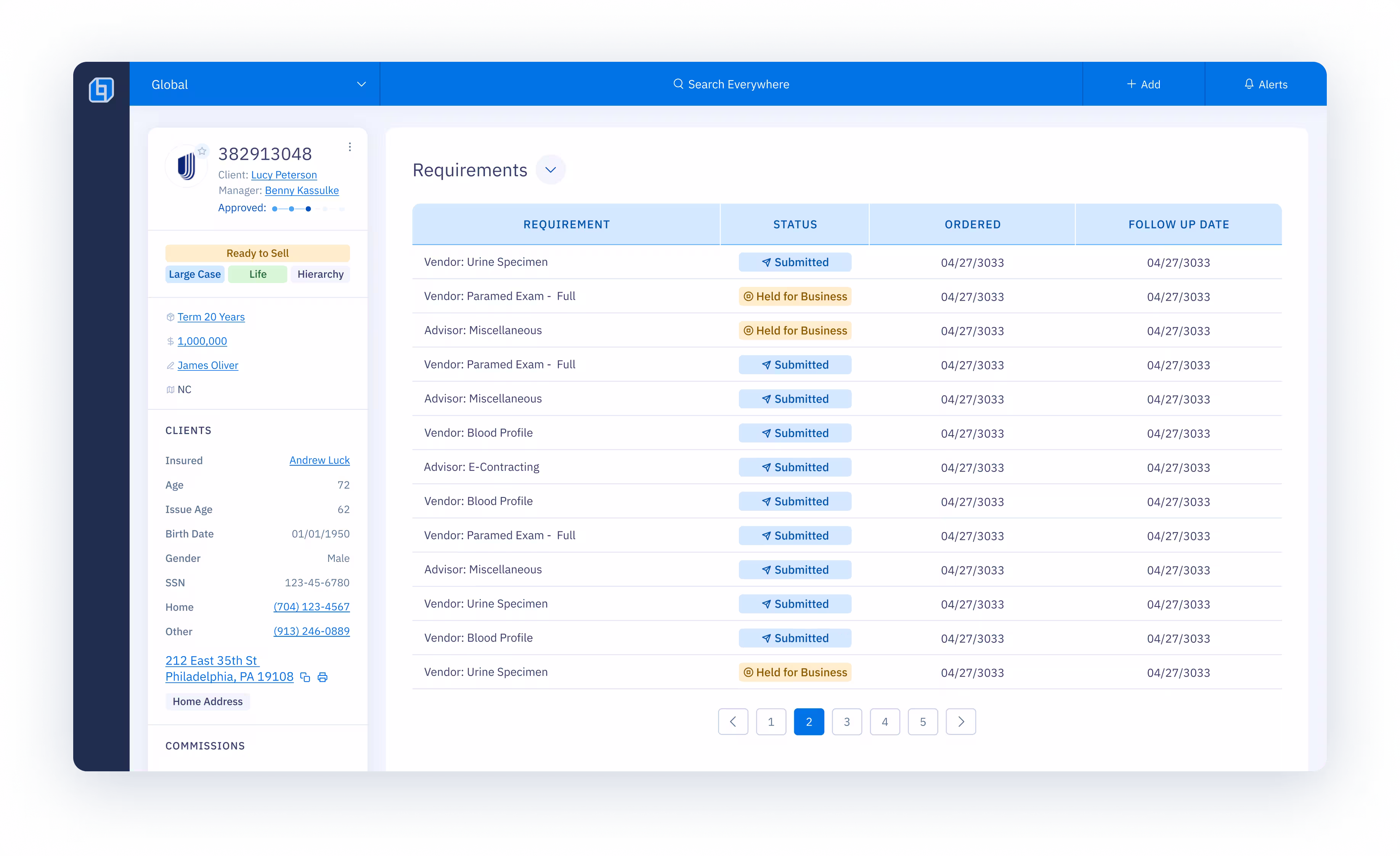Go to previous page arrow
The image size is (1400, 856).
point(733,722)
